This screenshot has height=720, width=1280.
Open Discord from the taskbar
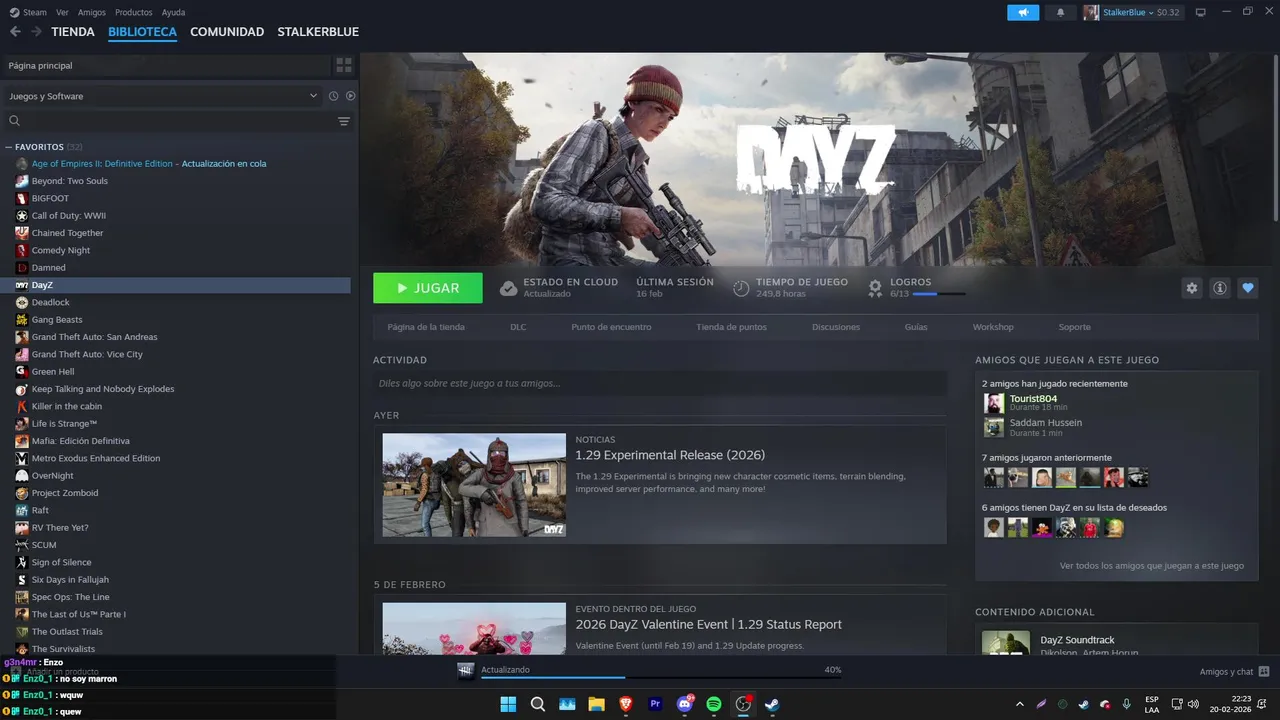(685, 704)
